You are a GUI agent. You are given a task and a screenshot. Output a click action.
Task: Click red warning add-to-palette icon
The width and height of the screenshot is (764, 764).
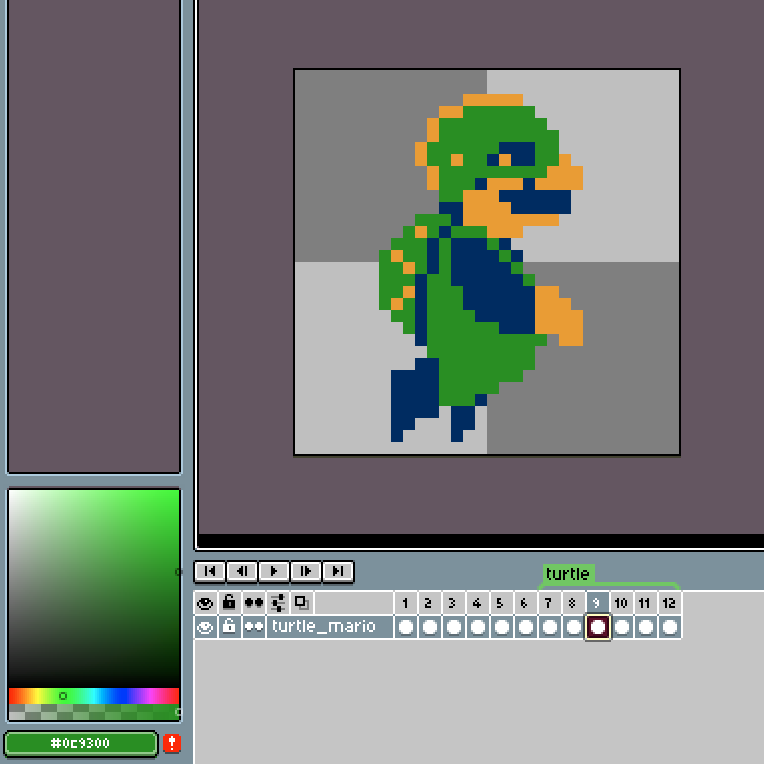[172, 743]
